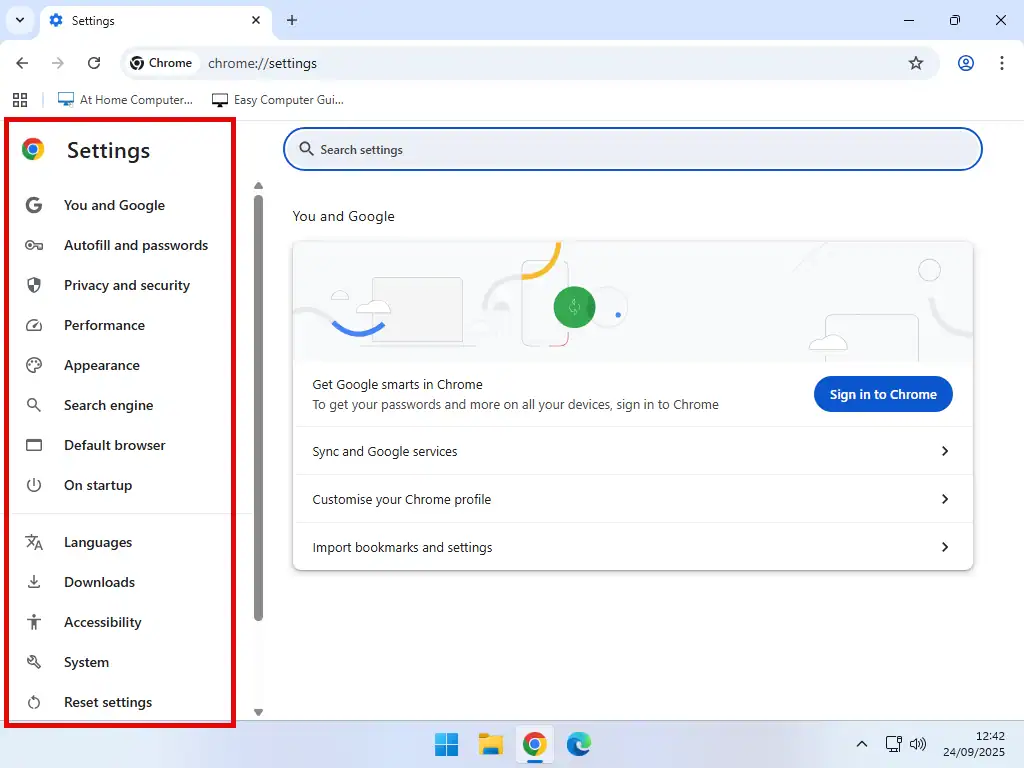The image size is (1024, 768).
Task: Go to Appearance settings section
Action: [101, 365]
